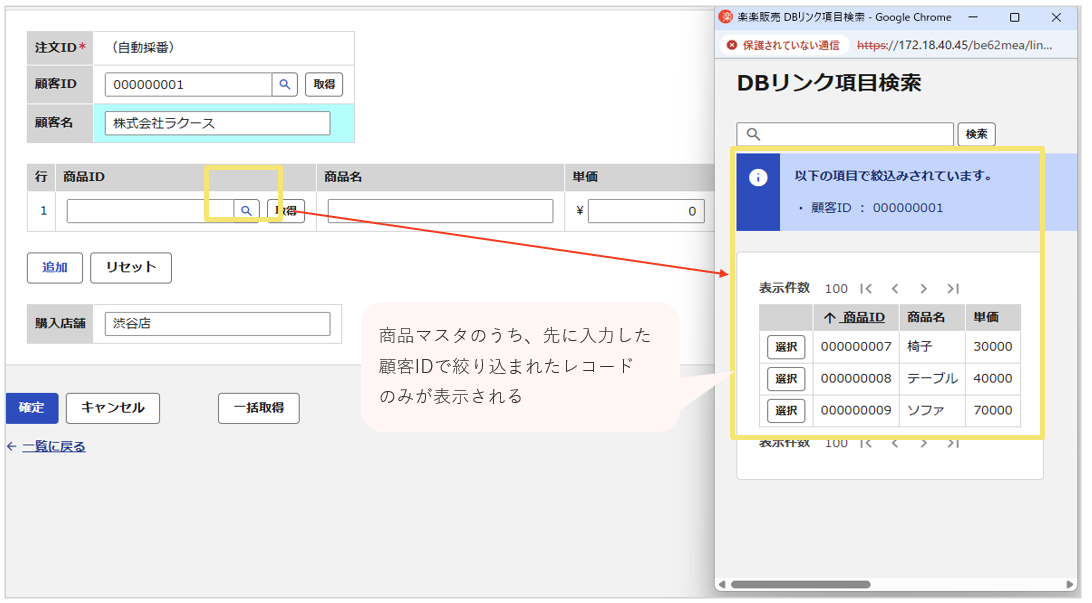The image size is (1092, 603).
Task: Click the security warning icon in address bar
Action: (x=732, y=45)
